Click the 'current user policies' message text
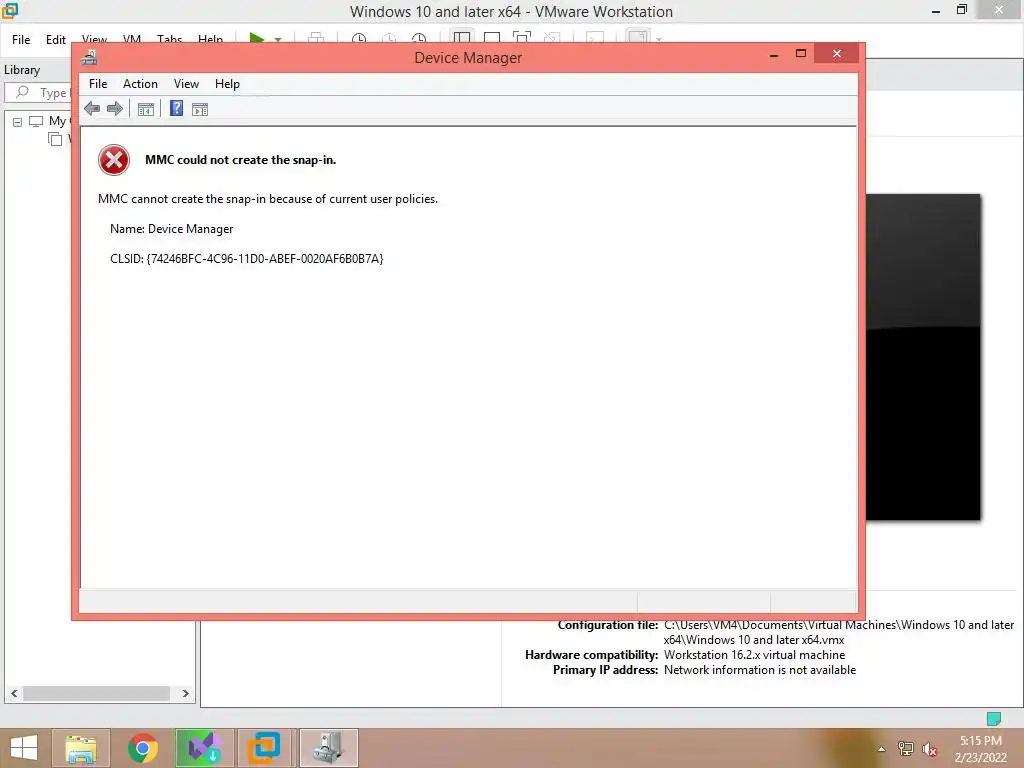The height and width of the screenshot is (768, 1024). coord(268,199)
